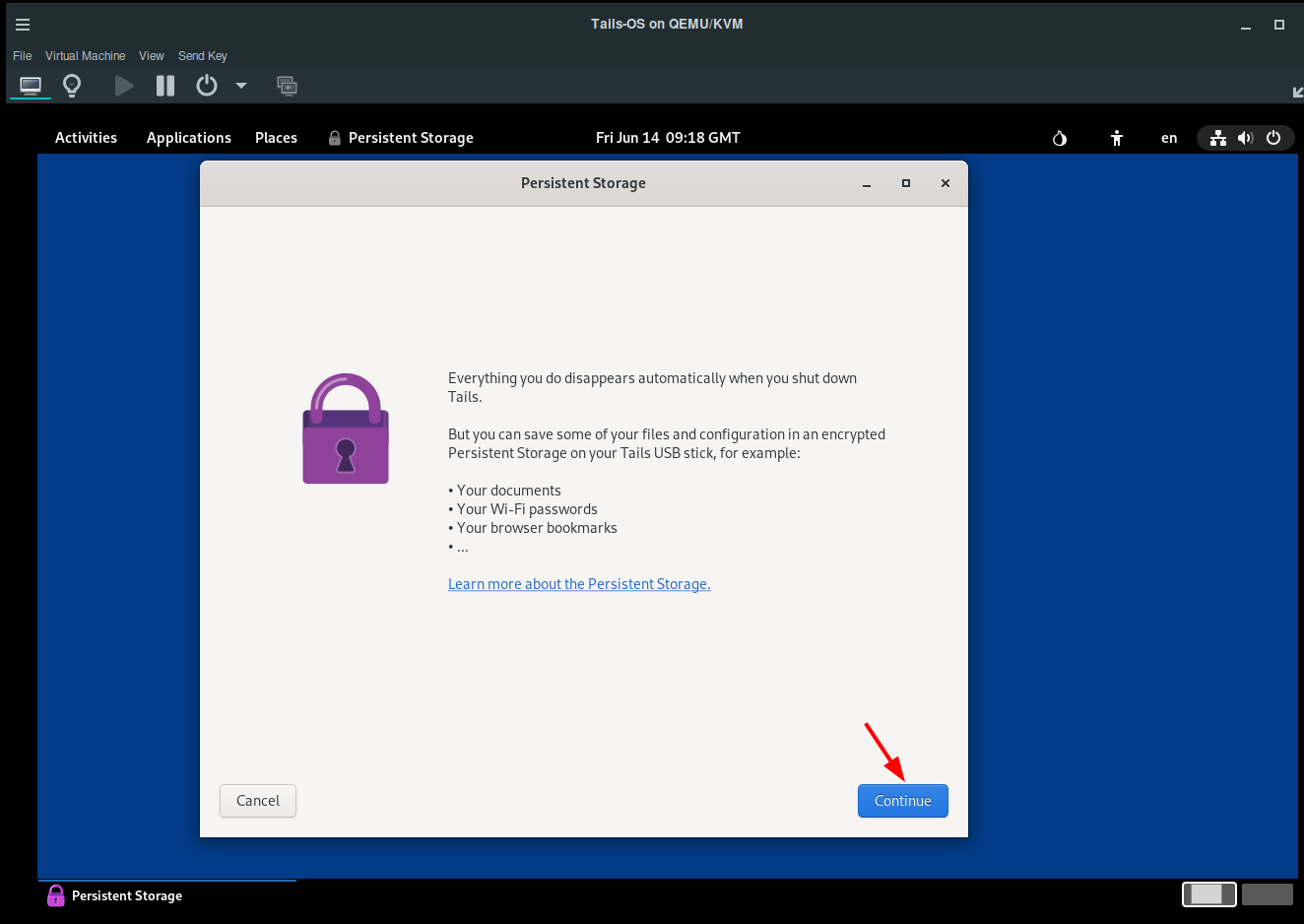
Task: Show virtual hardware details lightbulb icon
Action: point(72,86)
